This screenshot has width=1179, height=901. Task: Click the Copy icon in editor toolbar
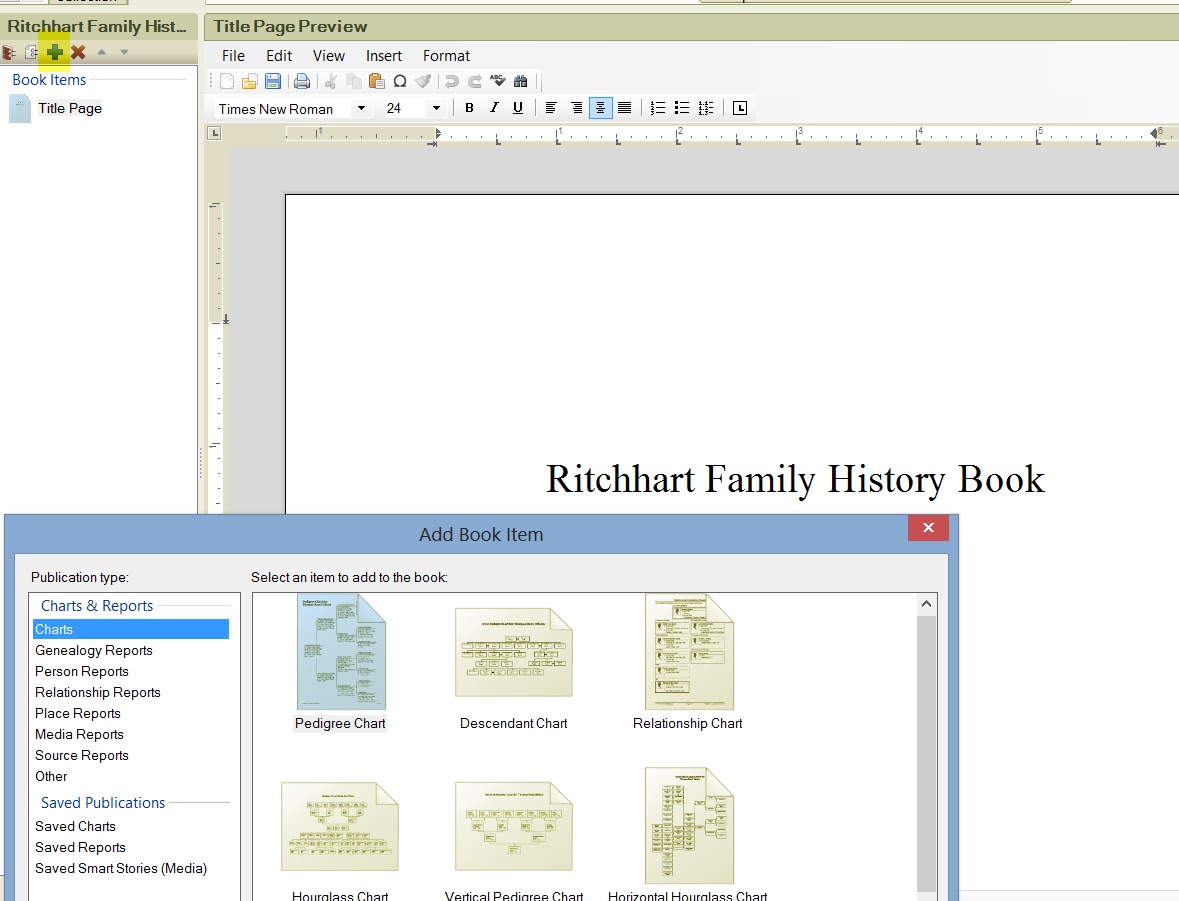(353, 81)
